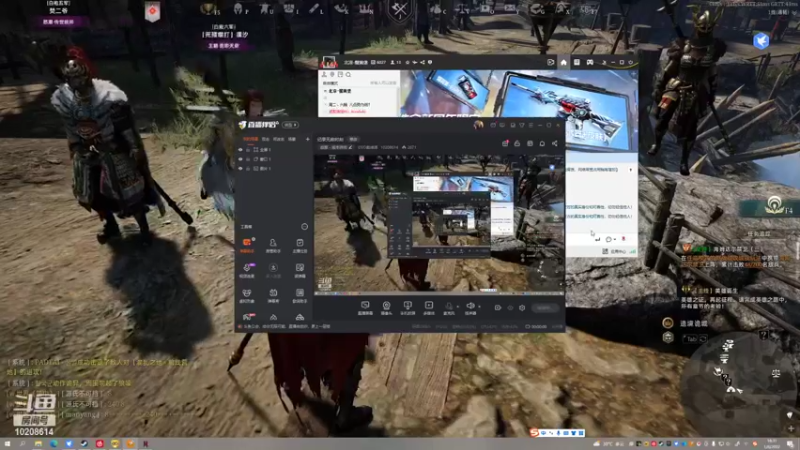800x450 pixels.
Task: Open the orange highlighted first toolbox tool
Action: pos(247,245)
